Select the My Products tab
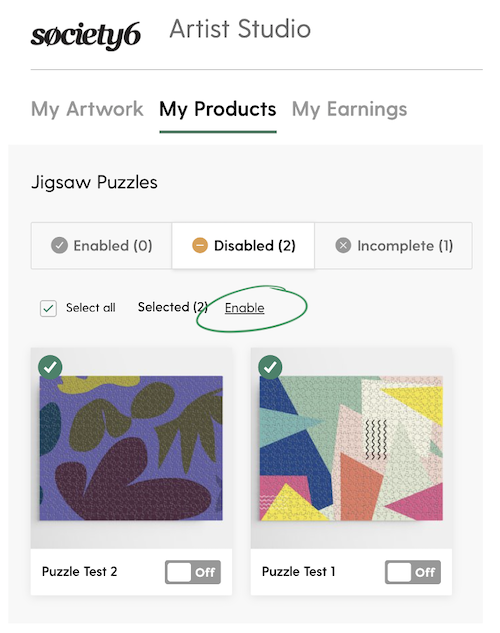Viewport: 500px width, 633px height. (218, 110)
